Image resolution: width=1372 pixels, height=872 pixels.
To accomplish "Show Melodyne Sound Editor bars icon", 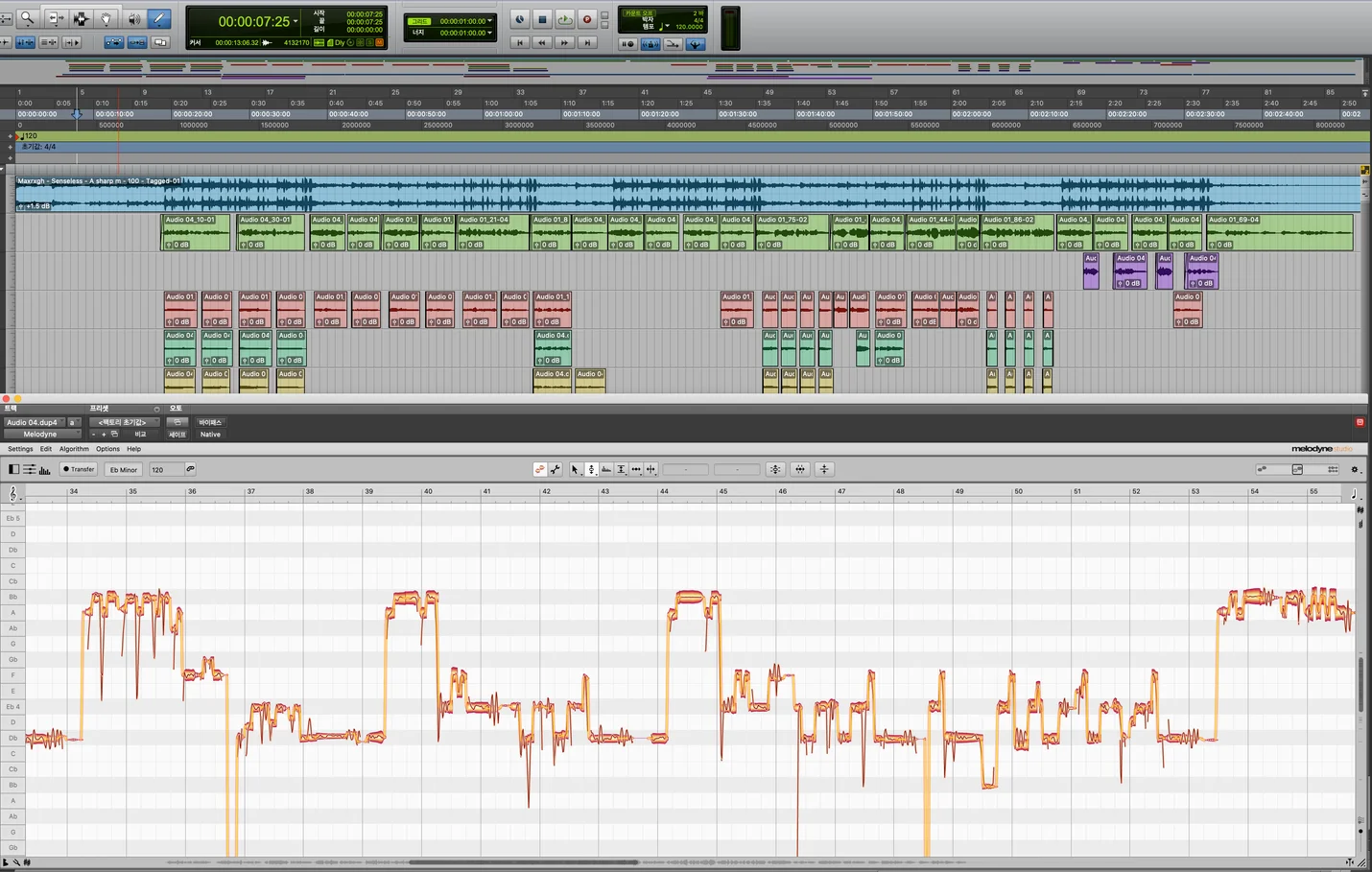I will pyautogui.click(x=45, y=469).
